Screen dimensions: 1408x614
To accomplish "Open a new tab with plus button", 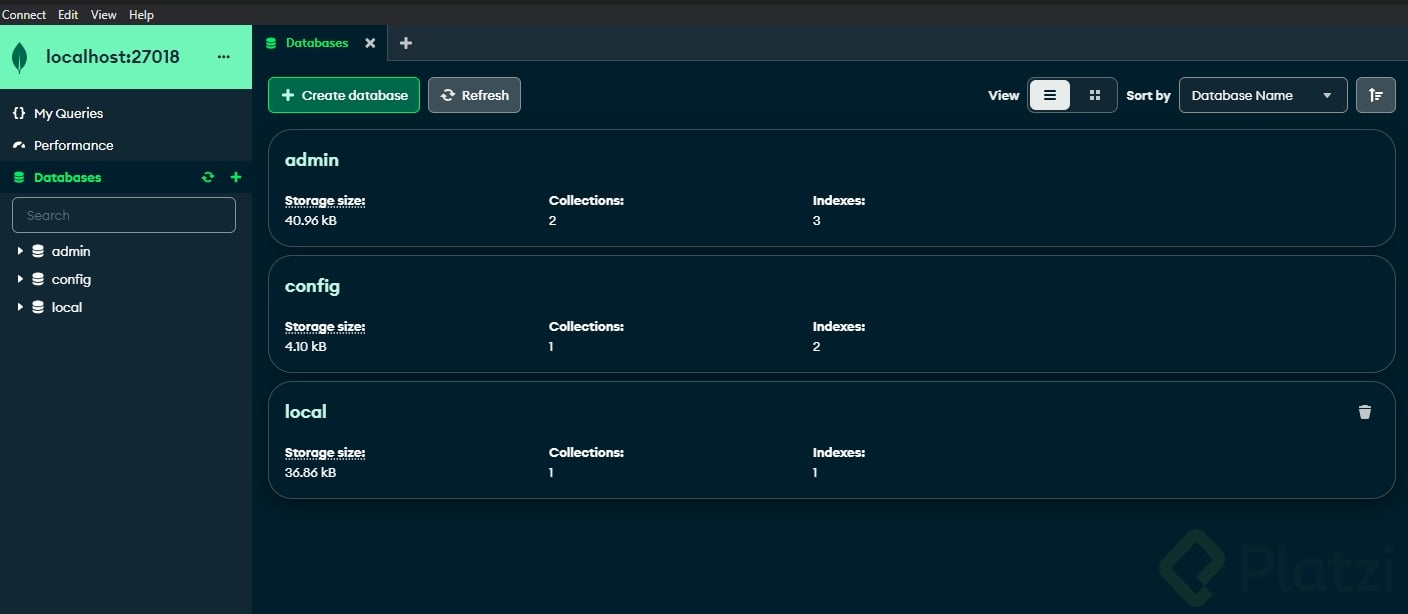I will (x=405, y=43).
